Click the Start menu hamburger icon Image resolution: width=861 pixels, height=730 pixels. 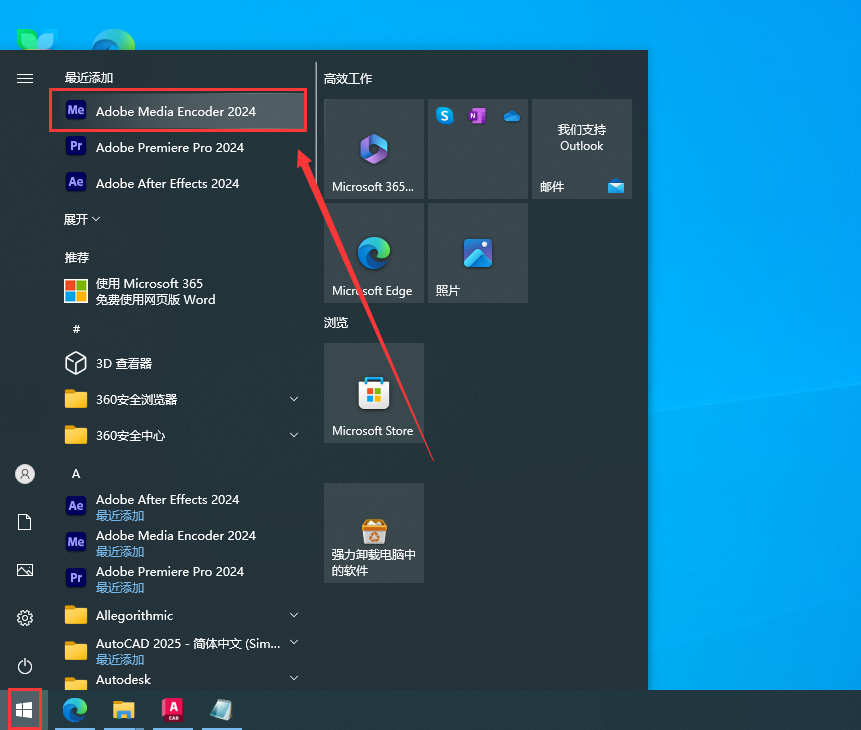25,79
